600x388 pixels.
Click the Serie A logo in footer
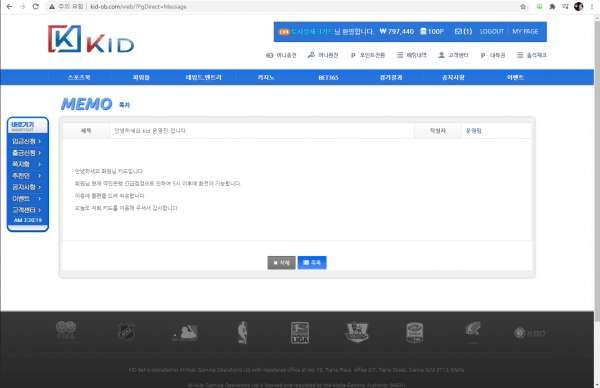click(414, 332)
